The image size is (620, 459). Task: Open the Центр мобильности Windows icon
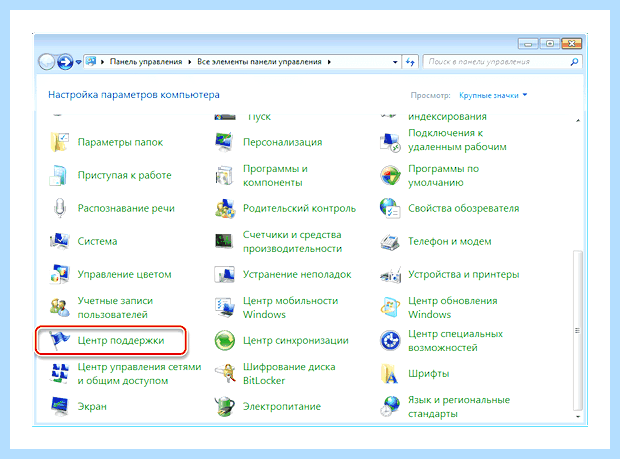click(x=224, y=307)
